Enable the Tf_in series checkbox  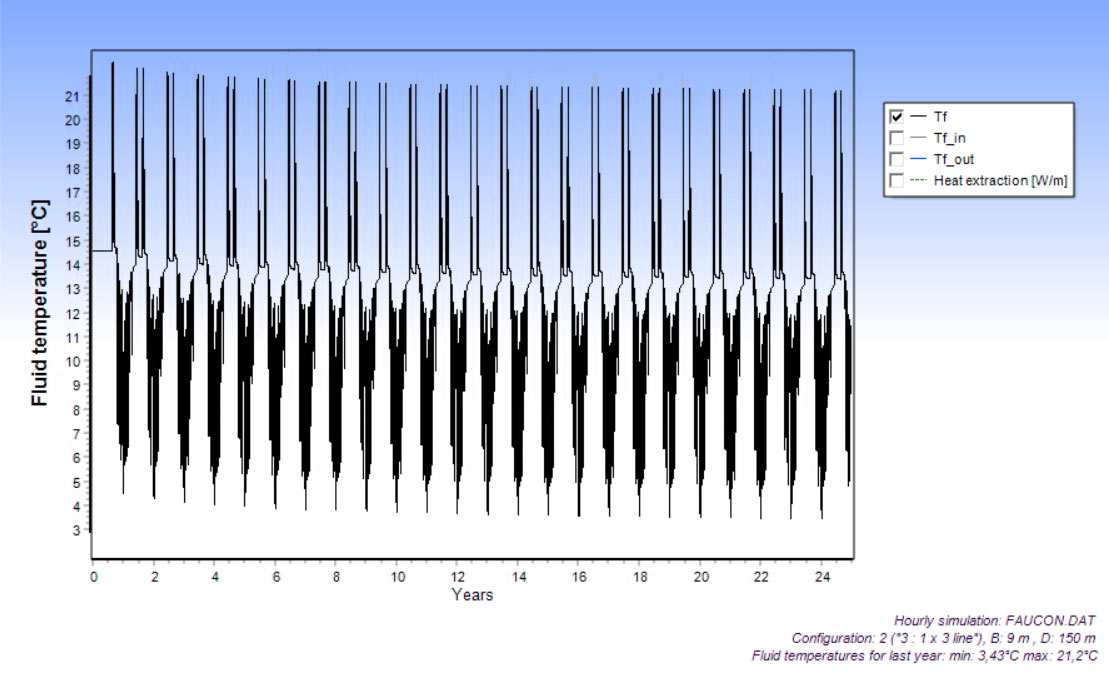pos(897,138)
